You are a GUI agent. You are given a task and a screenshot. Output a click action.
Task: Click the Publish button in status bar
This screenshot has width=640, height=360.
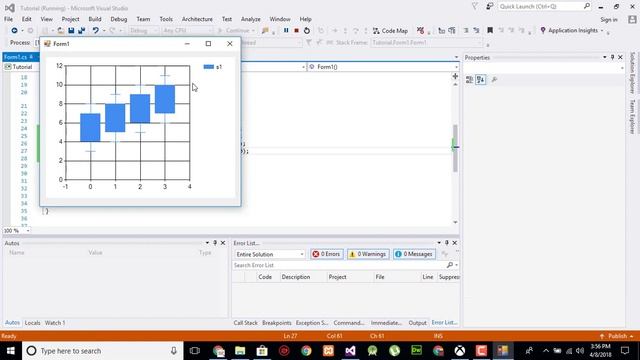(617, 336)
